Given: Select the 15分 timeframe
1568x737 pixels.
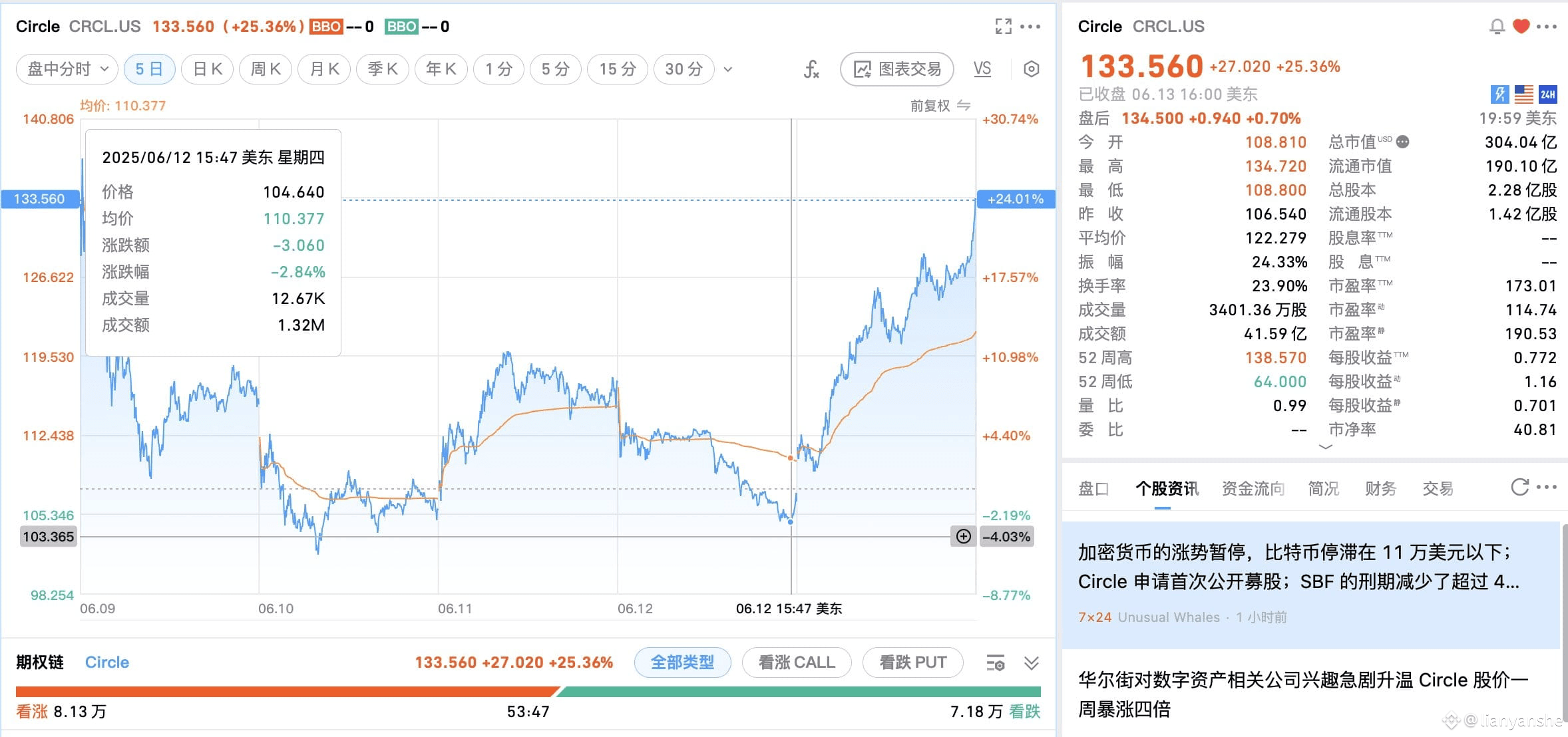Looking at the screenshot, I should click(x=618, y=69).
